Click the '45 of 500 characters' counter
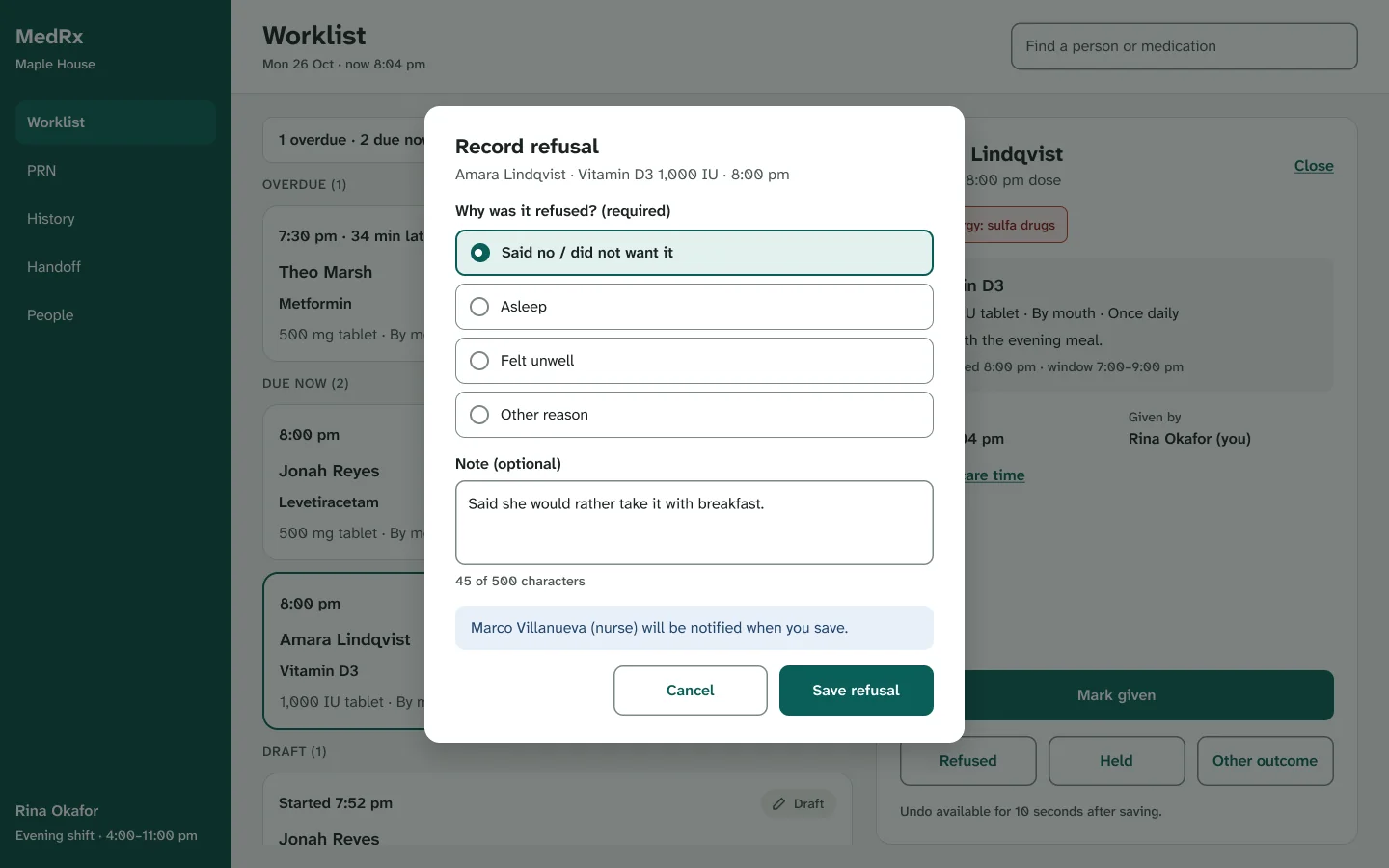This screenshot has width=1389, height=868. tap(520, 582)
